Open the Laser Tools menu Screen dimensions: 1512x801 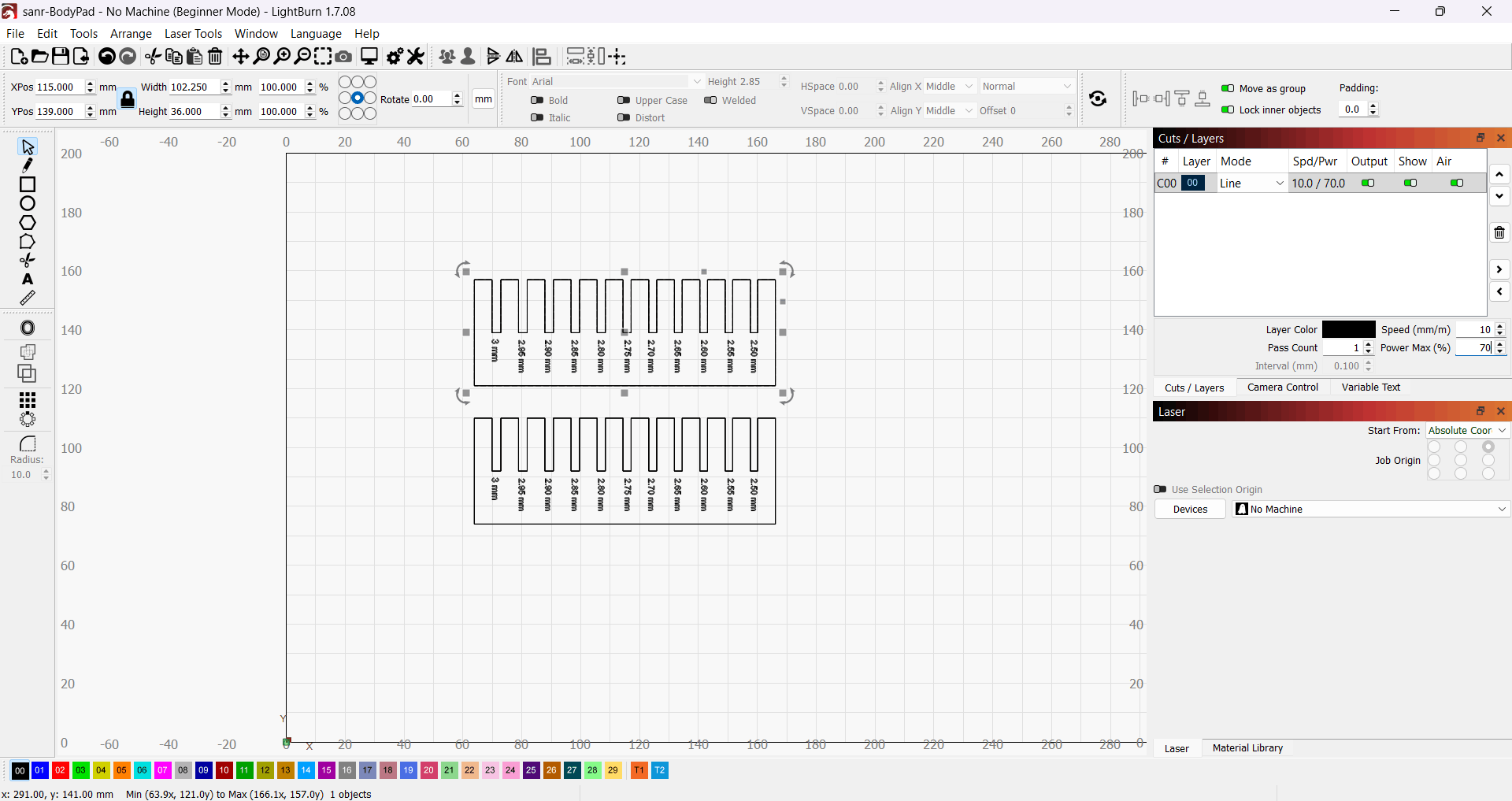pyautogui.click(x=193, y=33)
